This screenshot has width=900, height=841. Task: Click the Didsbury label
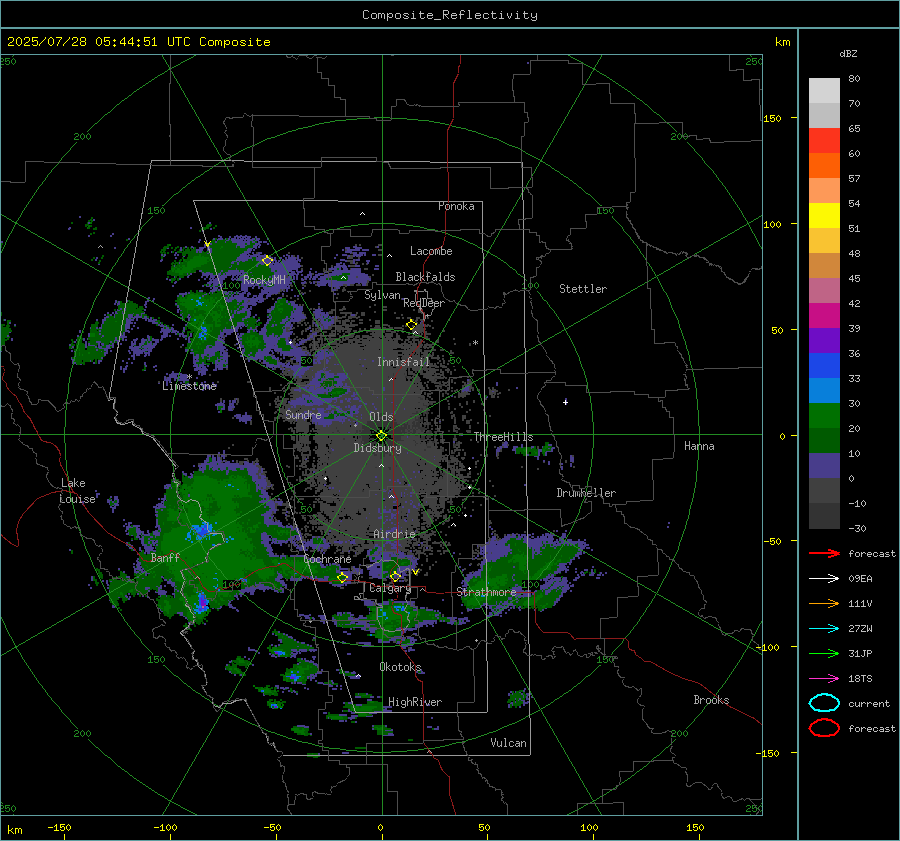point(377,448)
